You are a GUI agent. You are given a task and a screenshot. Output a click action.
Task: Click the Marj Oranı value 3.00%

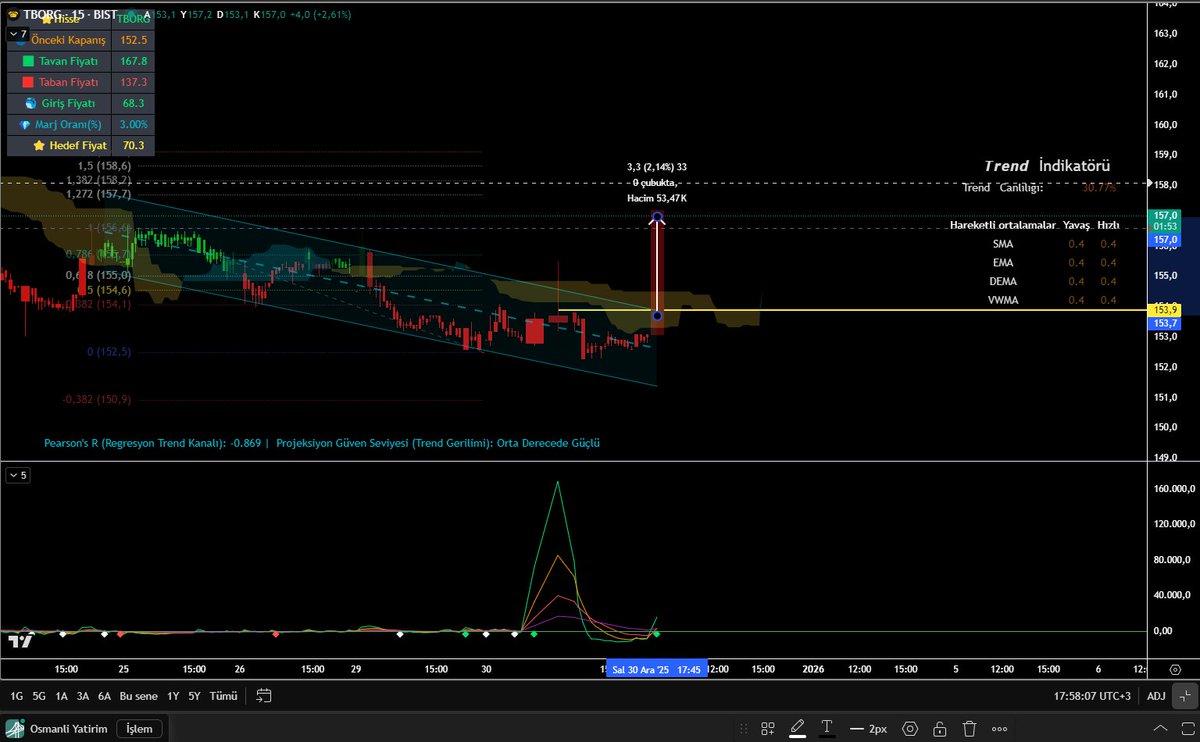pos(132,124)
